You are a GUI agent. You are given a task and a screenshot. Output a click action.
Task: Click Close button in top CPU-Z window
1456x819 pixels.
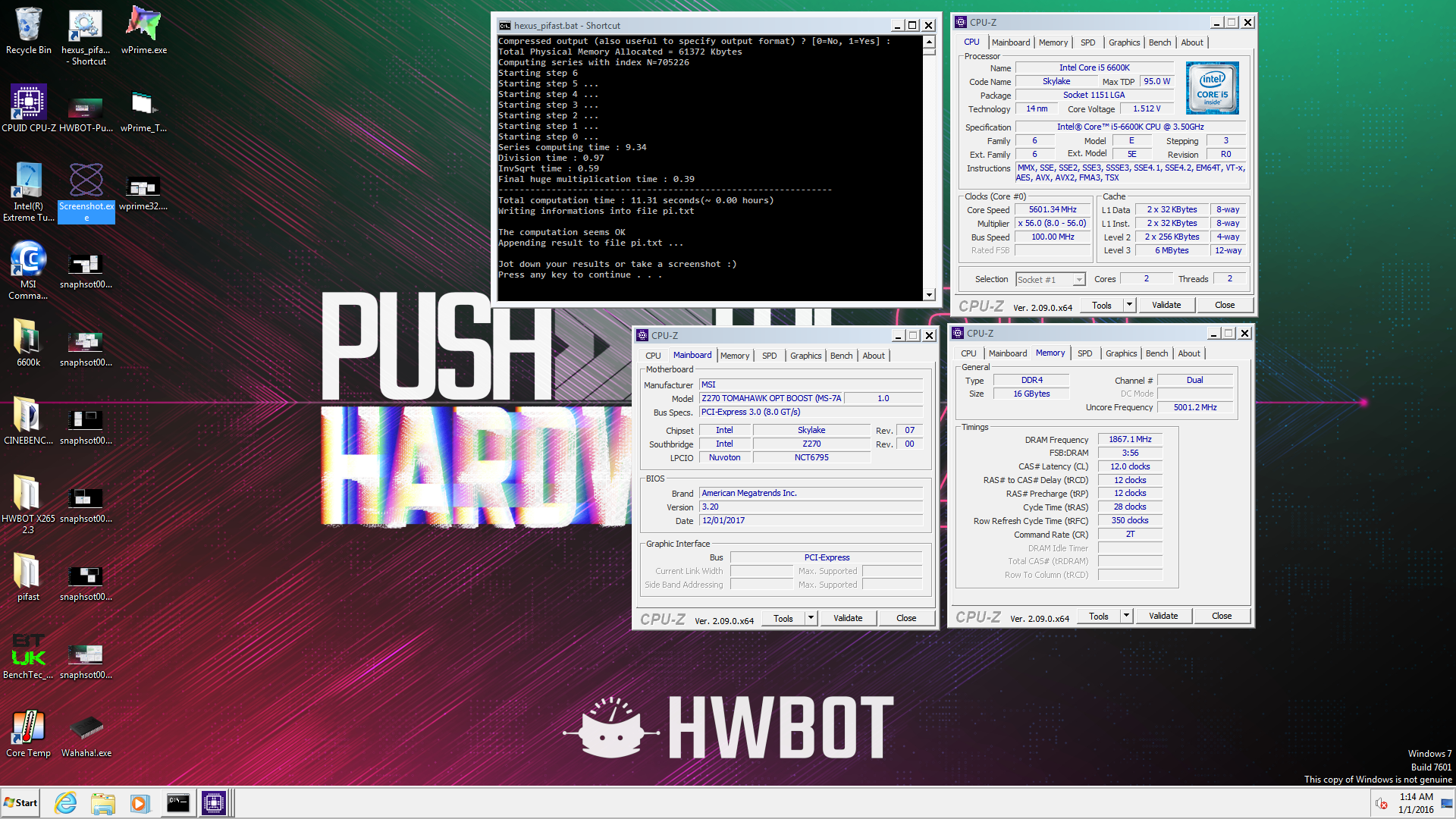click(x=1225, y=305)
